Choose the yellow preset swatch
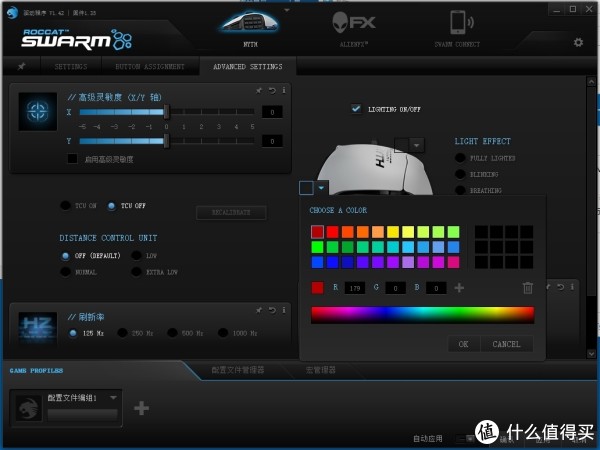Viewport: 600px width, 450px height. 393,232
